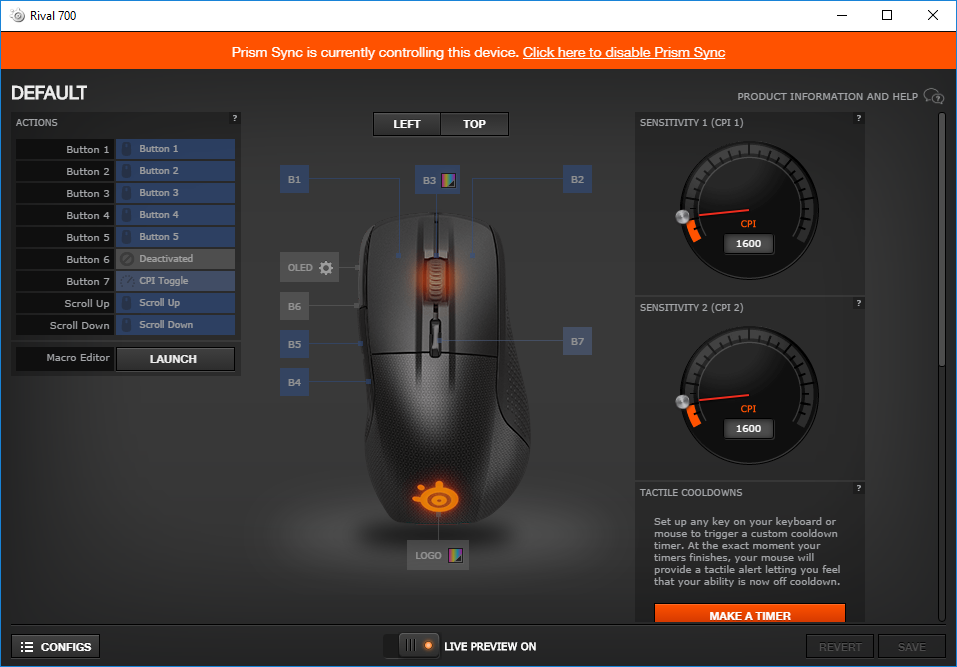Viewport: 957px width, 667px height.
Task: Open the Scroll Up assignment dropdown
Action: pyautogui.click(x=176, y=303)
